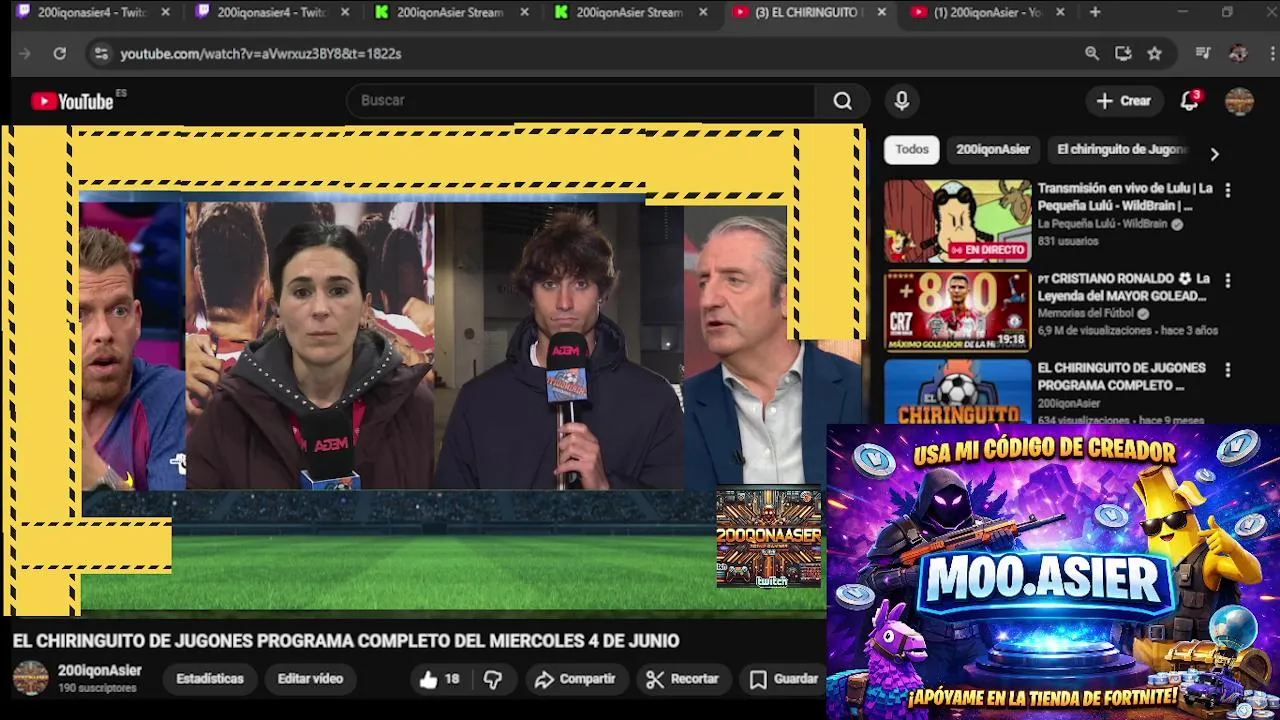Reload the page with the refresh icon

click(60, 54)
